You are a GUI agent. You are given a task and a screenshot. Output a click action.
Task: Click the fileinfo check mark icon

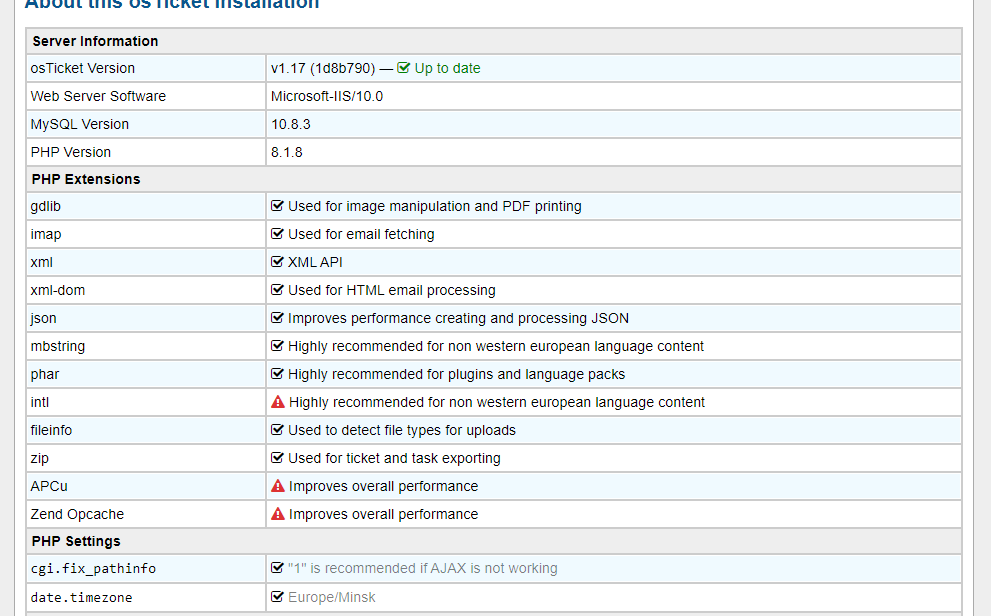click(277, 430)
